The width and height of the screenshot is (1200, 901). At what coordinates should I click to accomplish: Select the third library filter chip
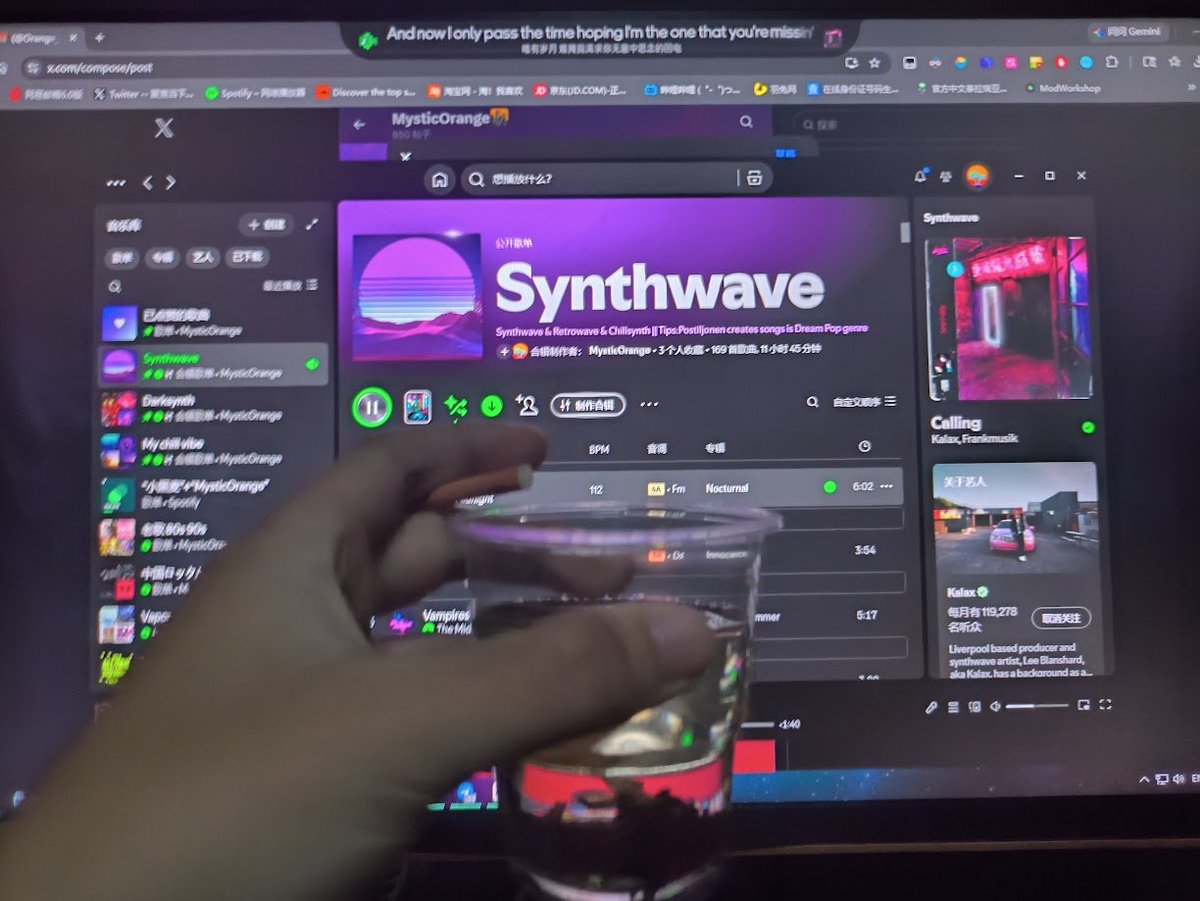pos(203,257)
